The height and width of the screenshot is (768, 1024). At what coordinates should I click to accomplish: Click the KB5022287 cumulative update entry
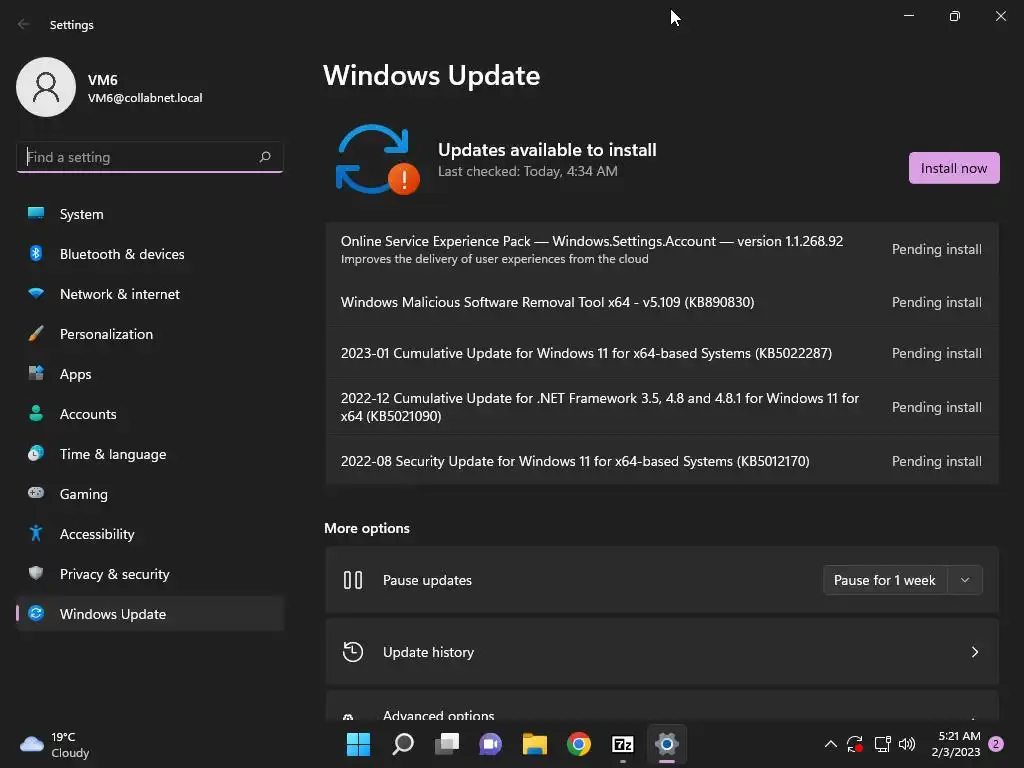pos(662,353)
